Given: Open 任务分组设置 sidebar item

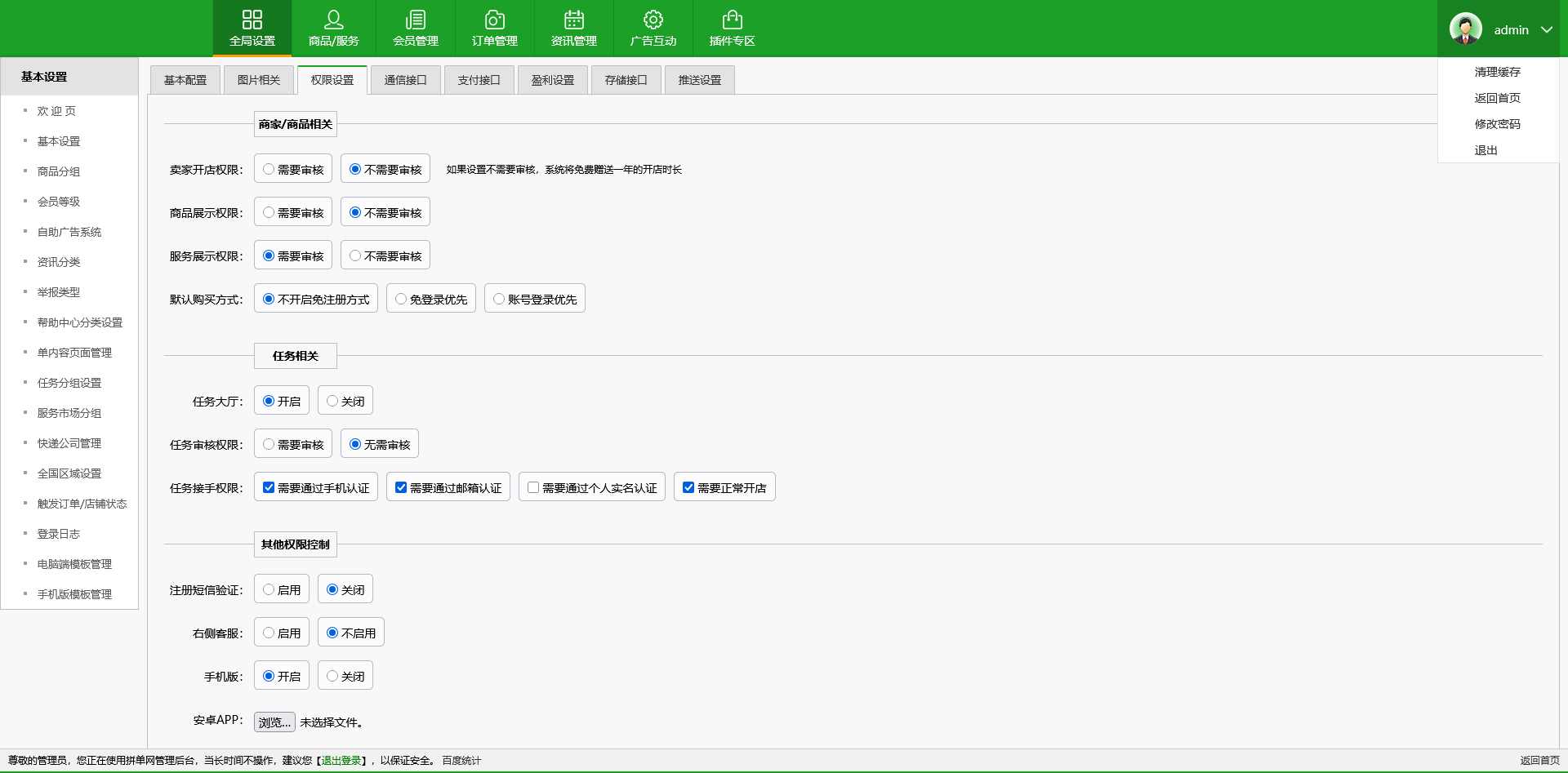Looking at the screenshot, I should click(69, 383).
